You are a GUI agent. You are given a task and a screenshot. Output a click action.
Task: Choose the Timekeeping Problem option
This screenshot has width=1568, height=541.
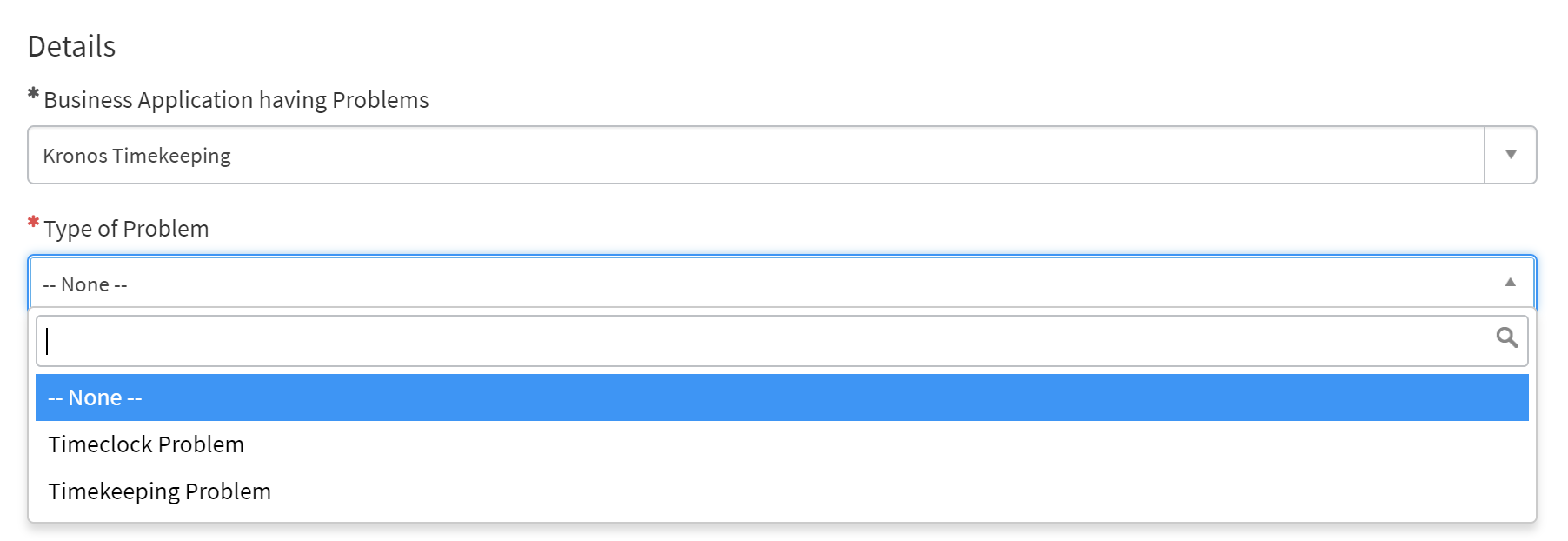[x=160, y=491]
